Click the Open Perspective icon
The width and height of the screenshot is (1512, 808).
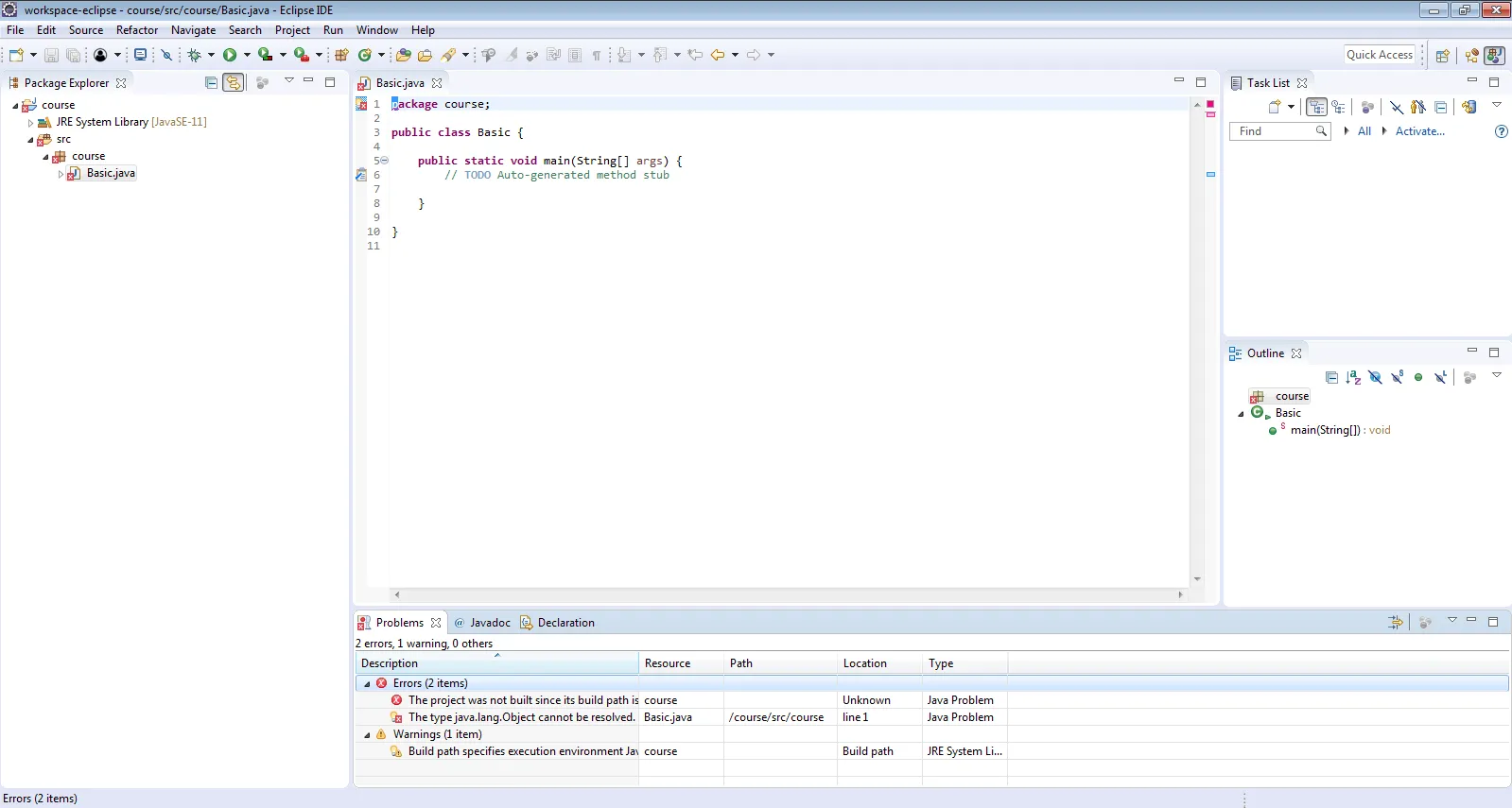coord(1442,55)
